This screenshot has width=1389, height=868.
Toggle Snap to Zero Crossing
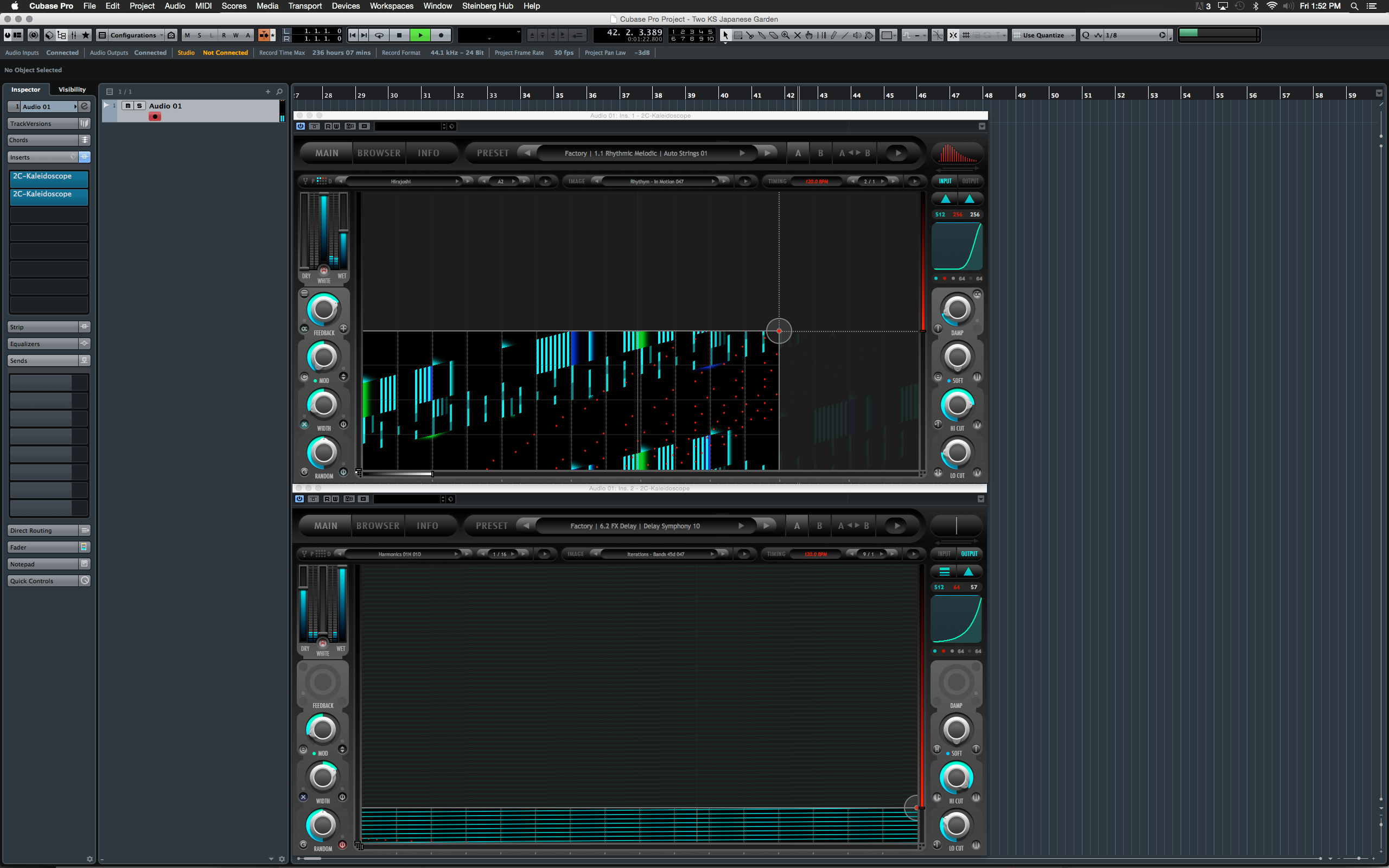coord(937,35)
